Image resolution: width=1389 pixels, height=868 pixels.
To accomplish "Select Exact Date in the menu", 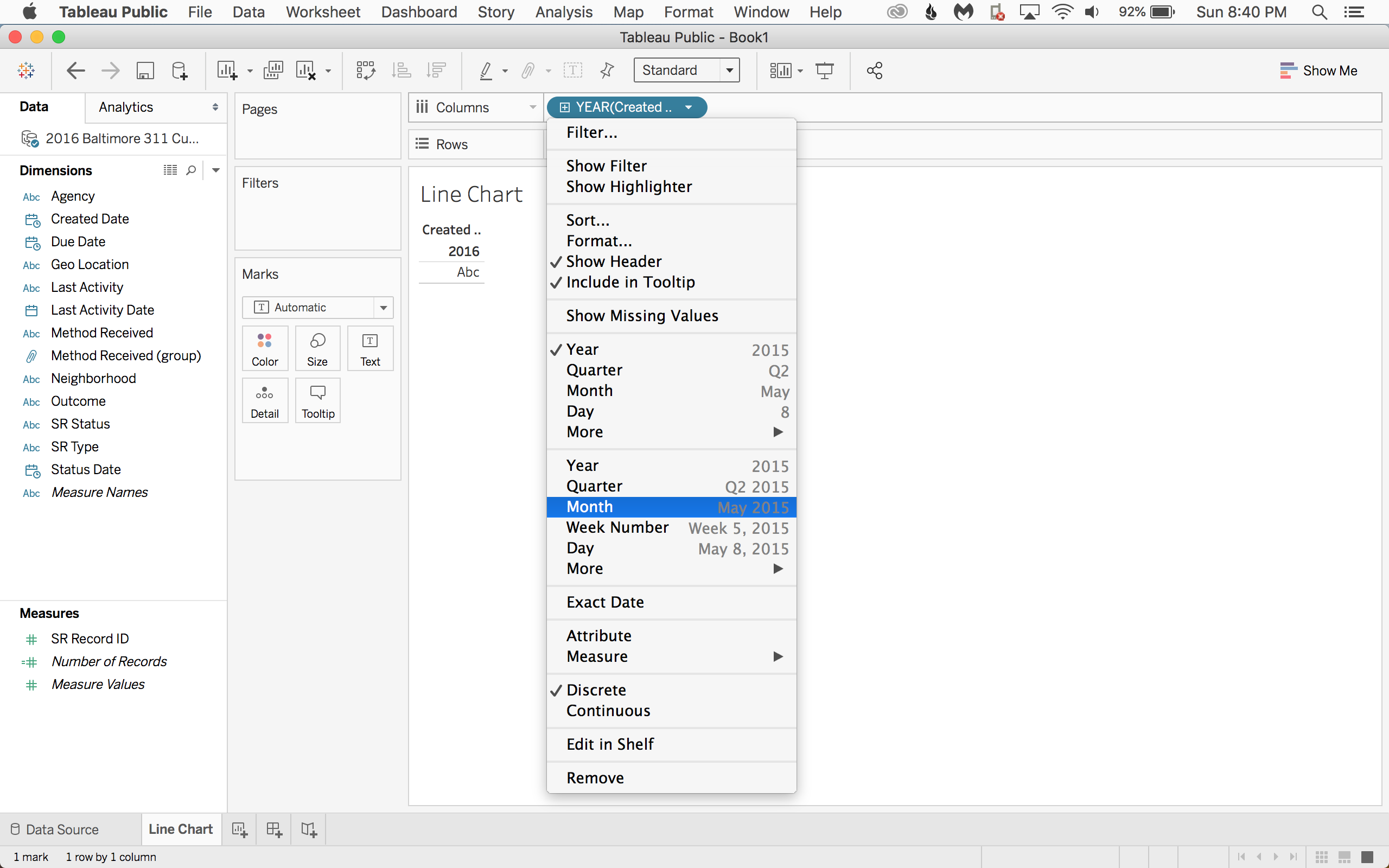I will click(x=672, y=602).
